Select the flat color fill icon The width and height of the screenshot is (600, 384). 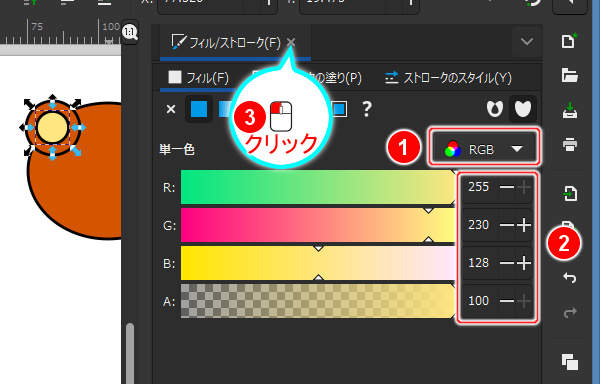199,109
